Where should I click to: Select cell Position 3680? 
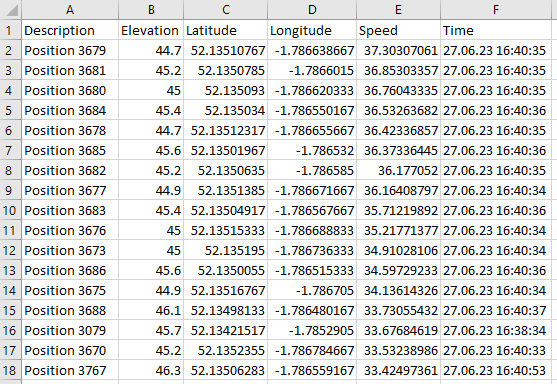click(70, 90)
